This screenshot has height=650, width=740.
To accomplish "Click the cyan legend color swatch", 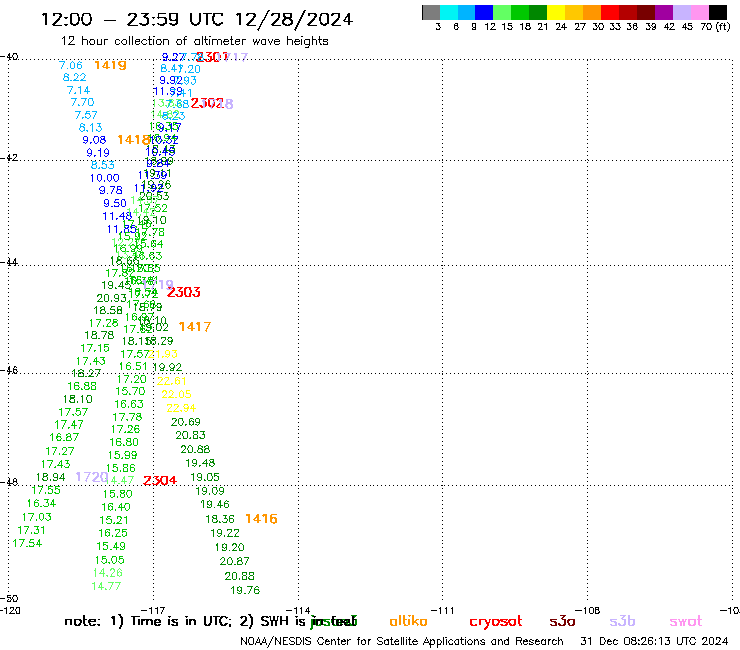I will [449, 12].
